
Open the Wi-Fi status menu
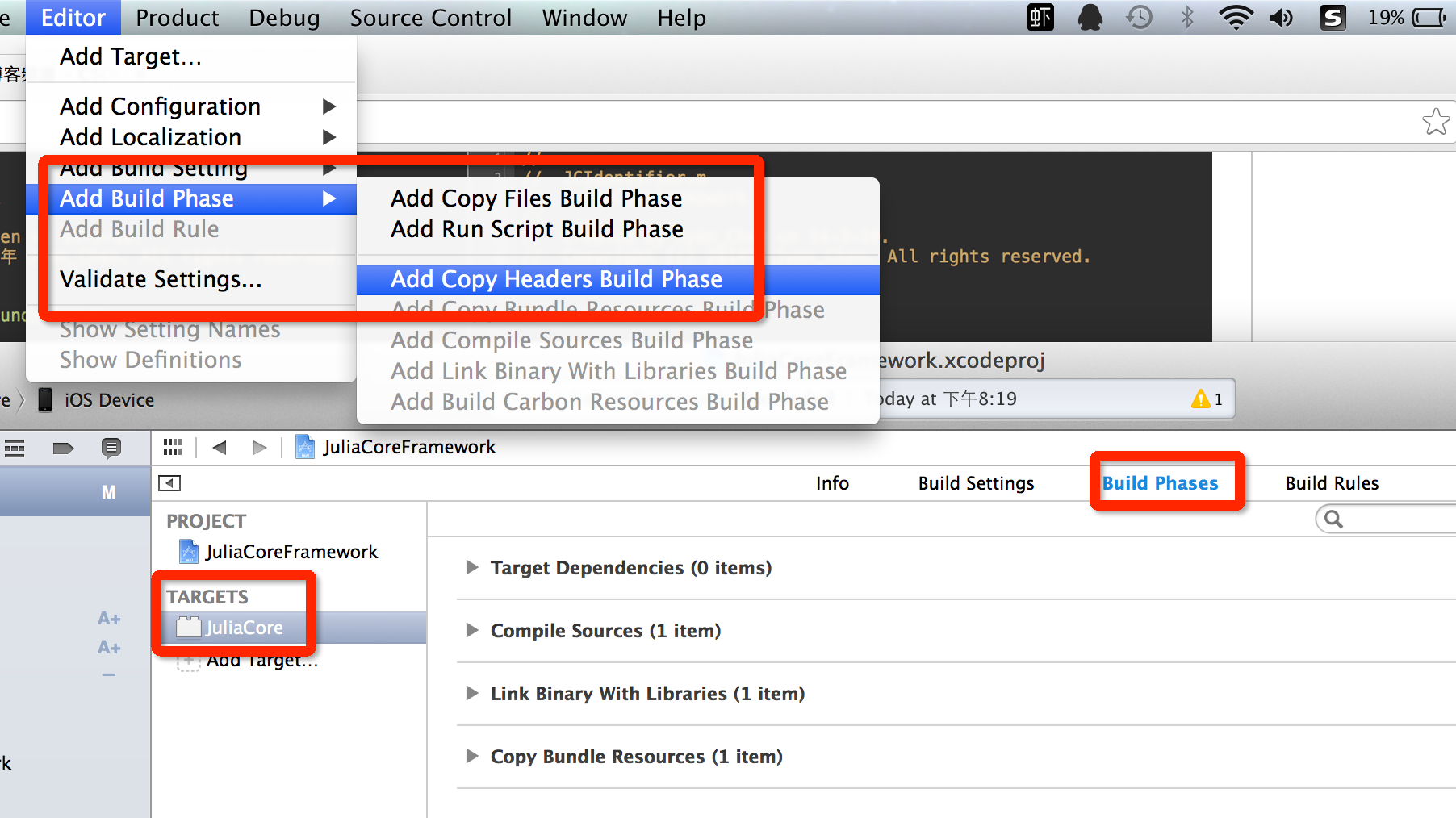[x=1235, y=17]
